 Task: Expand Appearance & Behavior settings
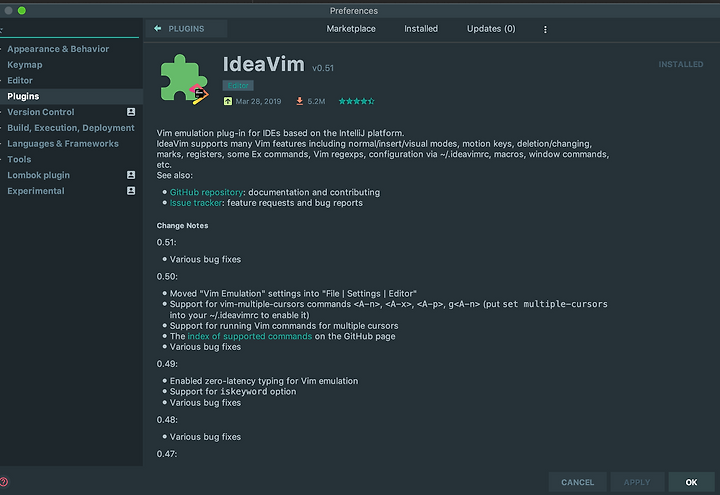point(58,49)
